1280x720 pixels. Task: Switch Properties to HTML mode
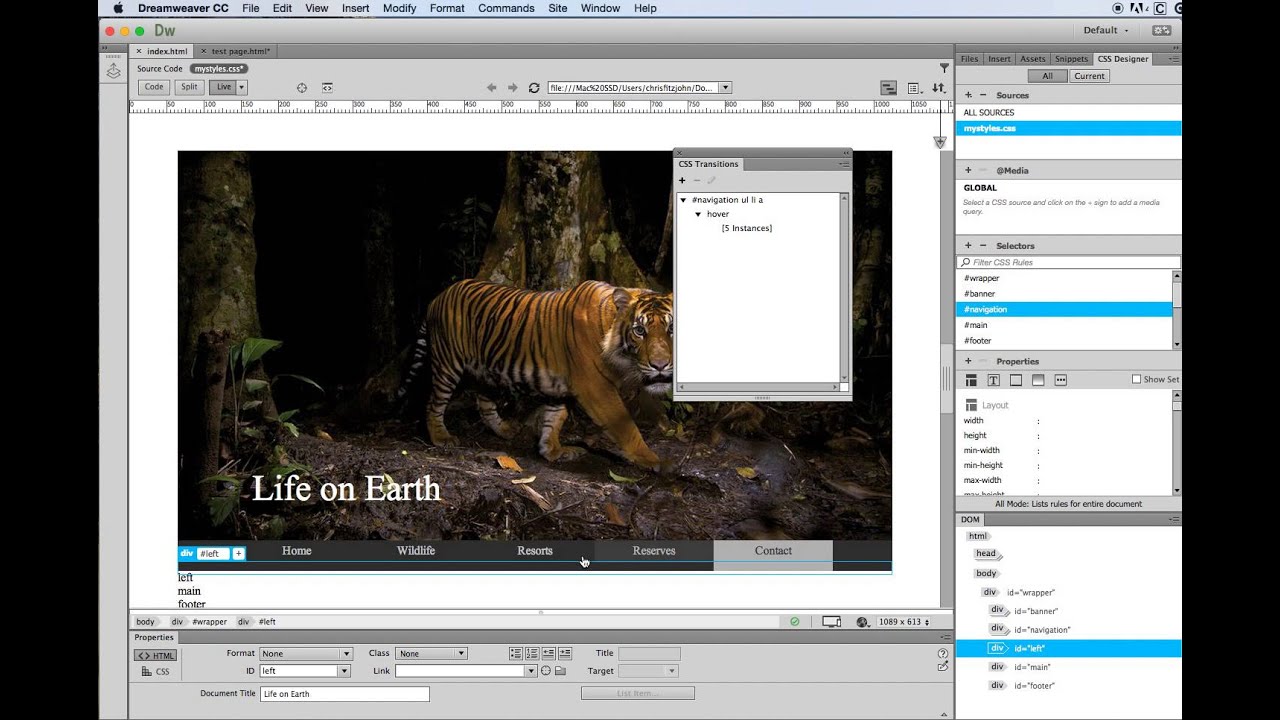[x=156, y=655]
